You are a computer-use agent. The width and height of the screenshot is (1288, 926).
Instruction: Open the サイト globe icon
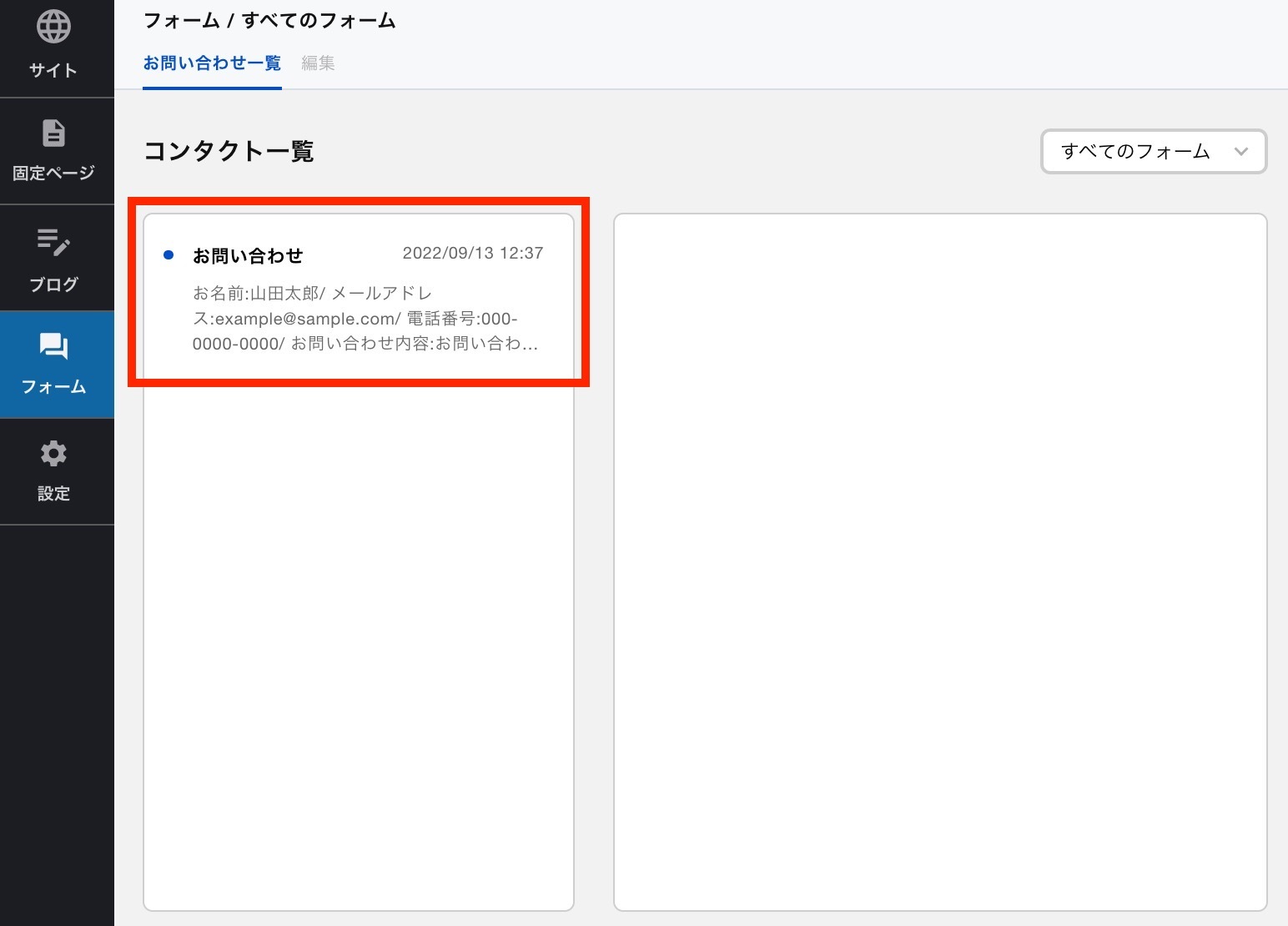click(x=53, y=27)
